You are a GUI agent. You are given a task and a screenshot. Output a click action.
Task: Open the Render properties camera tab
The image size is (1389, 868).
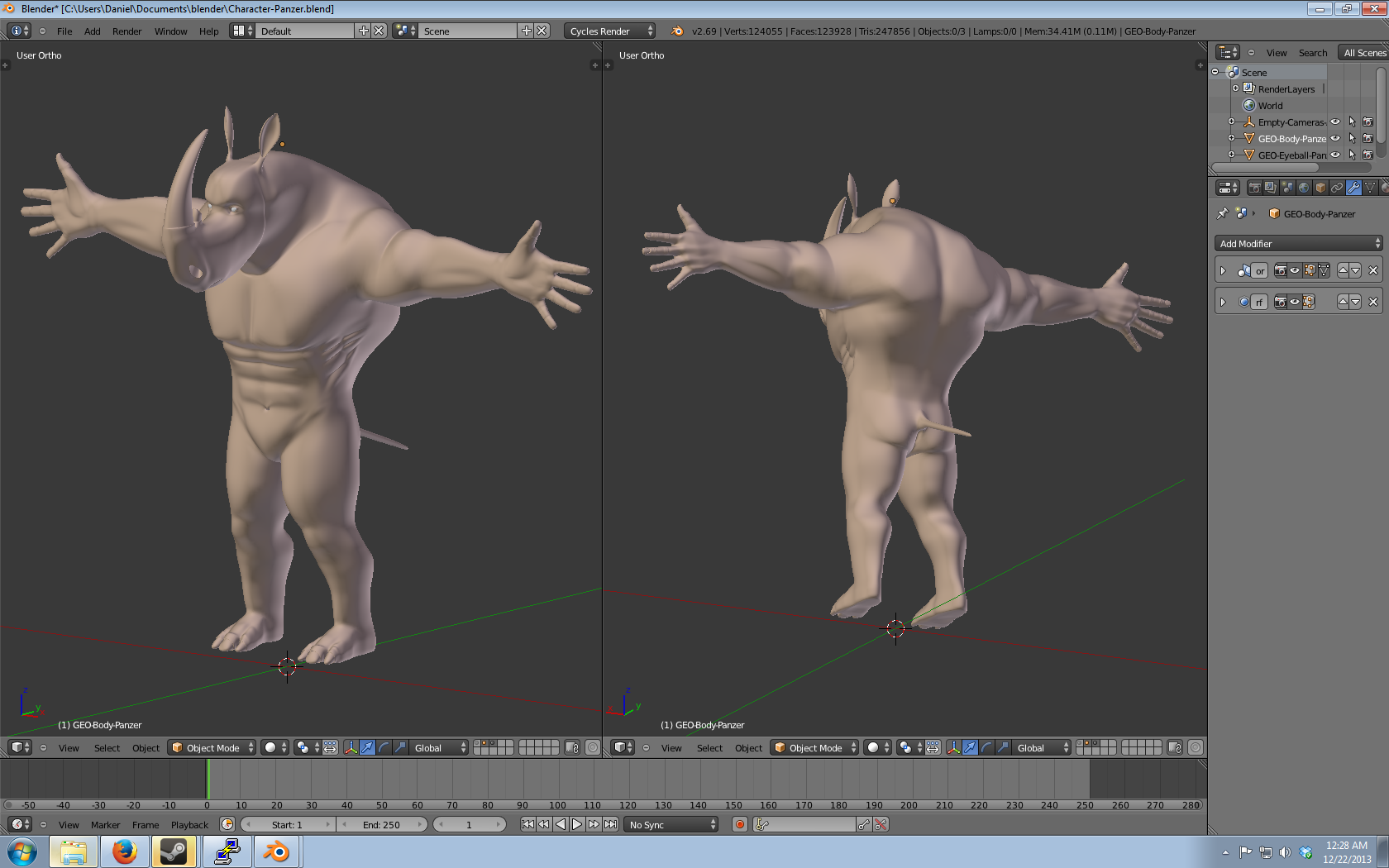pos(1254,188)
